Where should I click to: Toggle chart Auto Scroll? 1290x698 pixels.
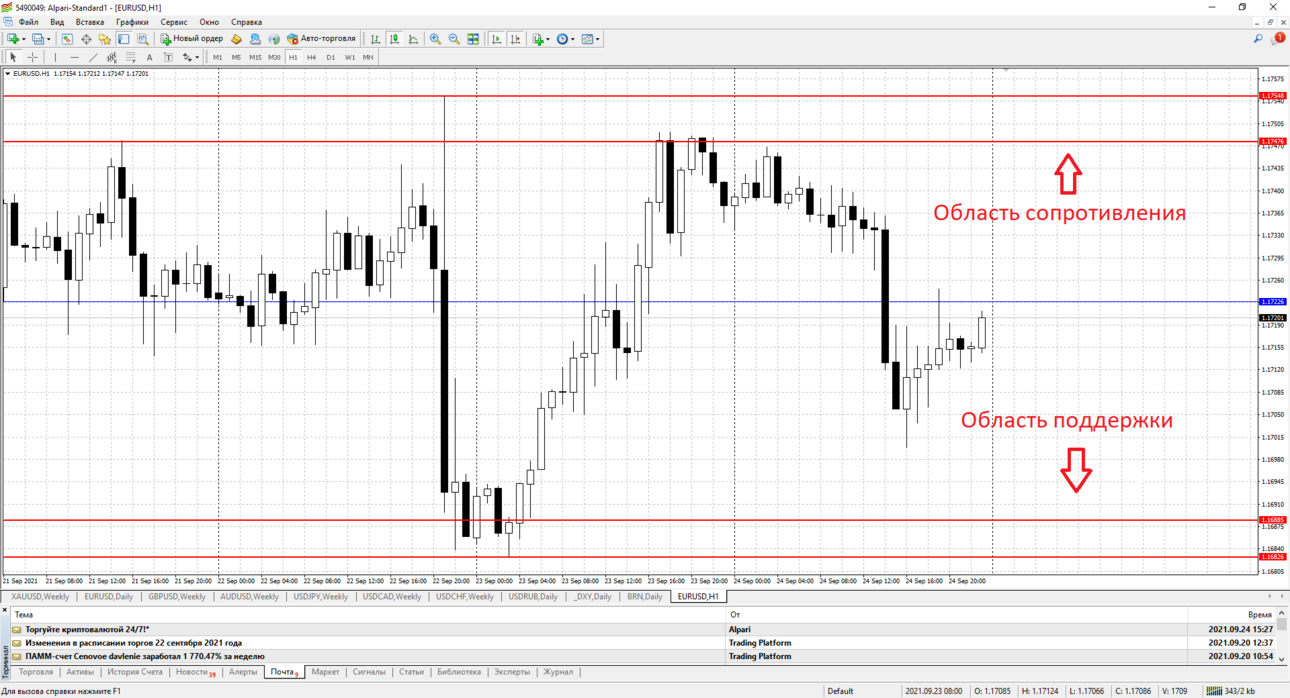point(496,39)
